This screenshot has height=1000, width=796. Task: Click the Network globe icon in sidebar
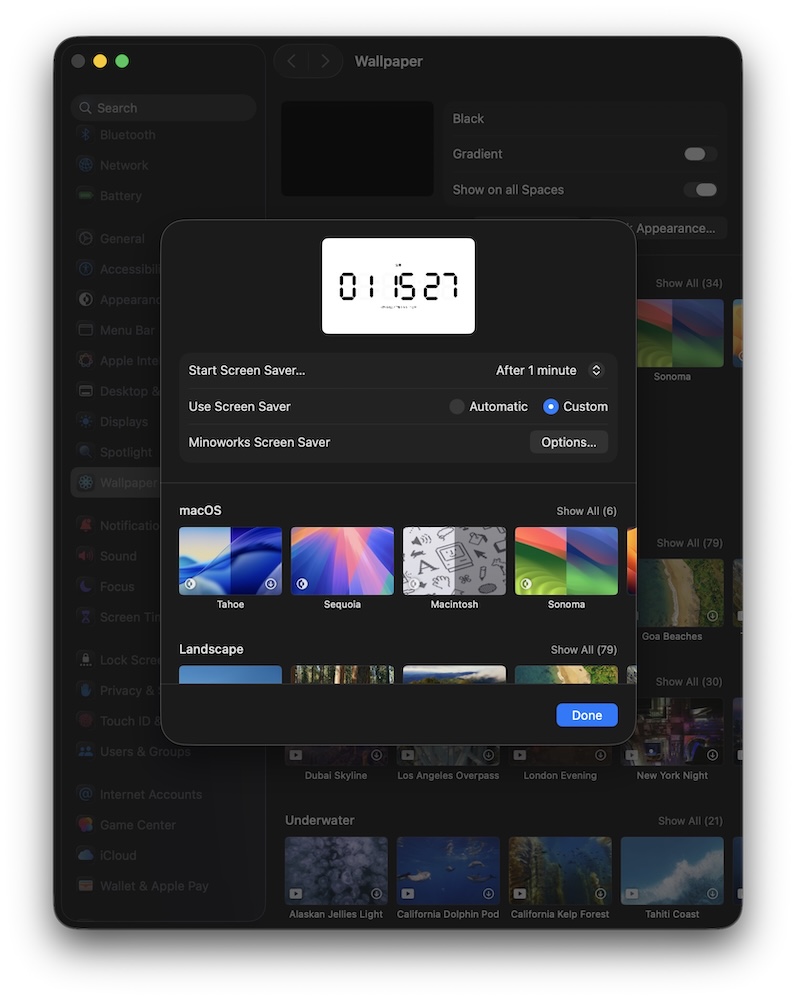pos(86,166)
